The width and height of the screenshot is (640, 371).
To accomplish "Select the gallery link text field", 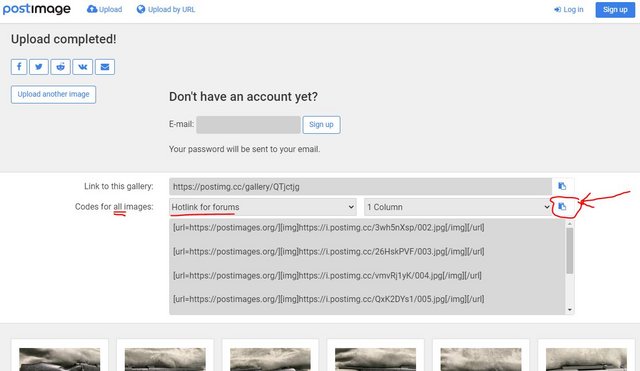I will (x=360, y=187).
